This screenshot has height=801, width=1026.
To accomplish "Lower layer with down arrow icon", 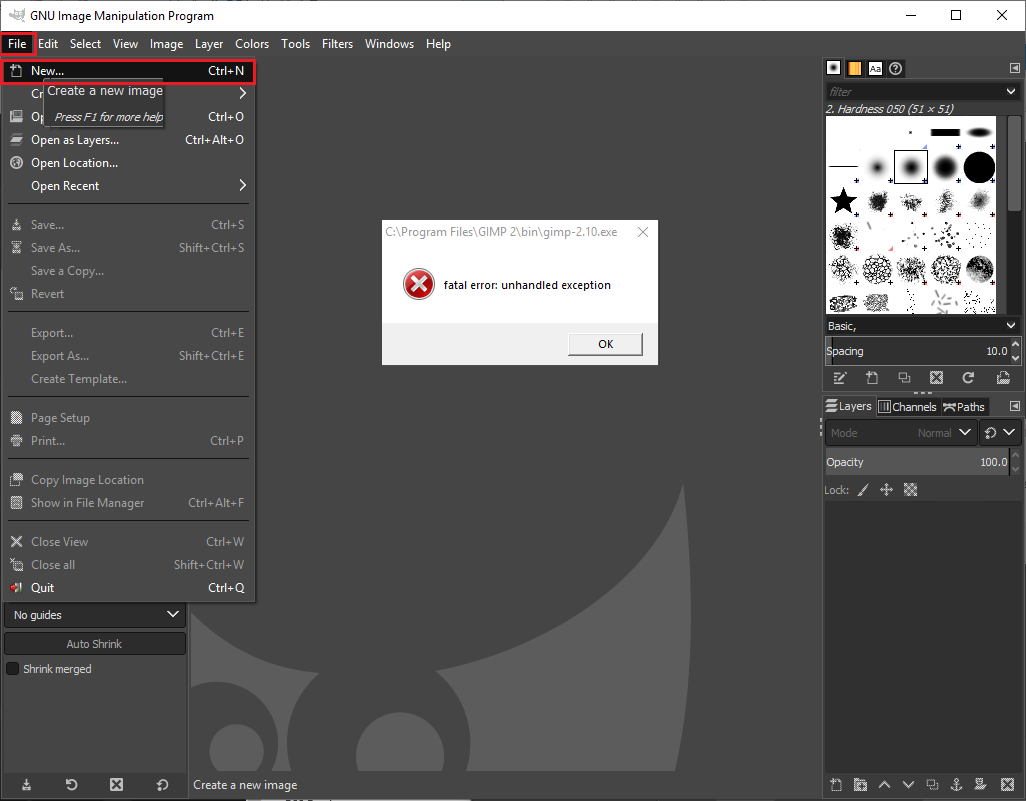I will [908, 785].
